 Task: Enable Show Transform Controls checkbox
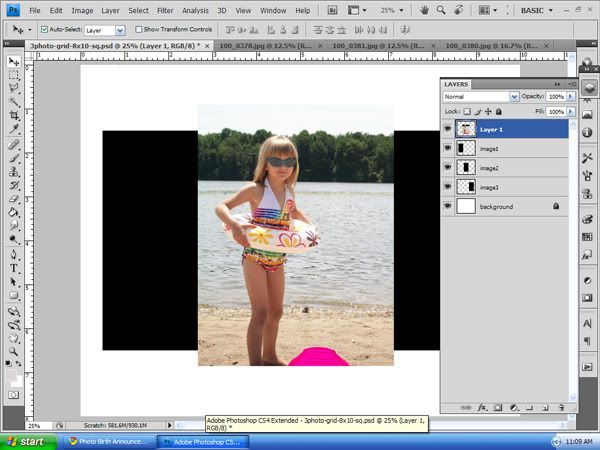coord(139,29)
